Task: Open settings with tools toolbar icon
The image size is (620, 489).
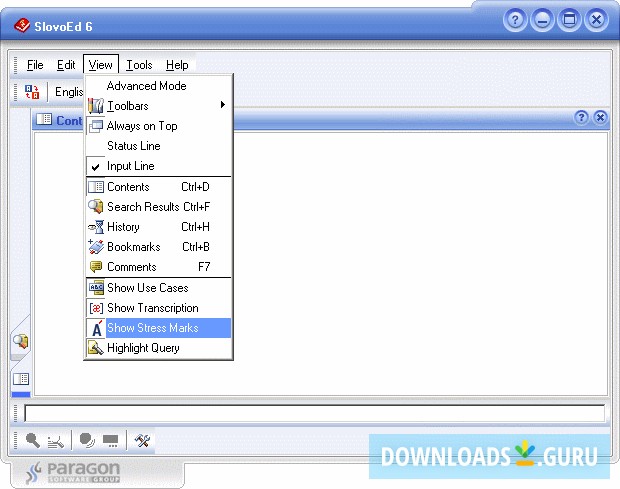Action: click(x=142, y=440)
